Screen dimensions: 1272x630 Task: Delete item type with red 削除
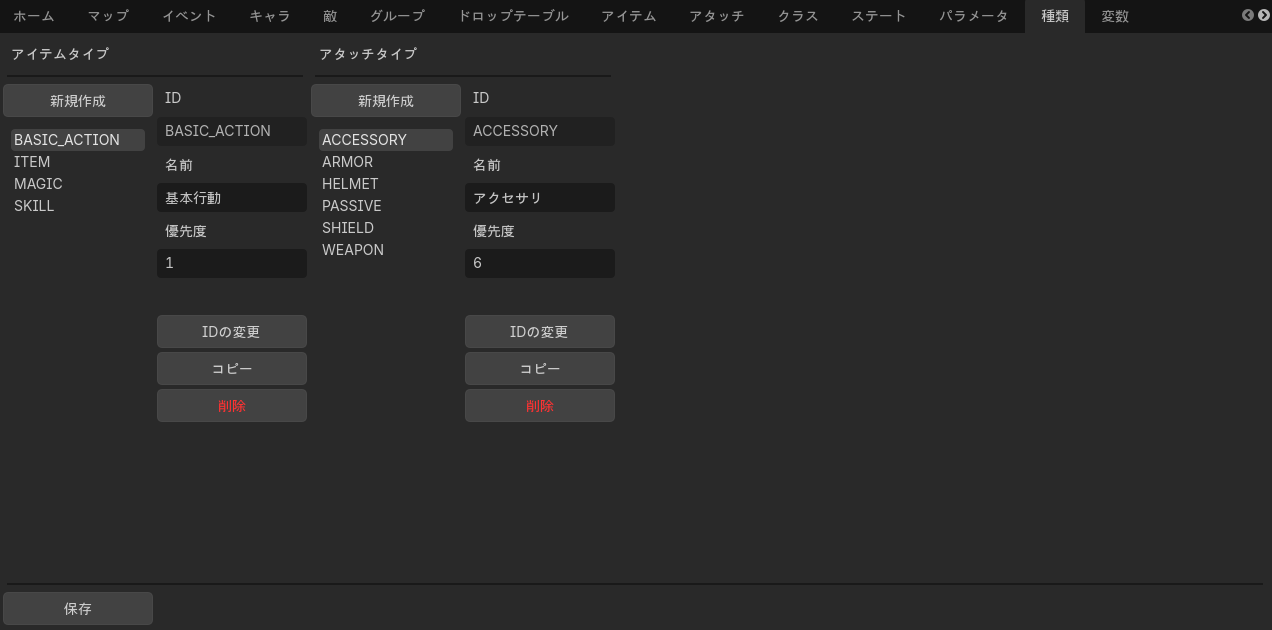[x=232, y=406]
